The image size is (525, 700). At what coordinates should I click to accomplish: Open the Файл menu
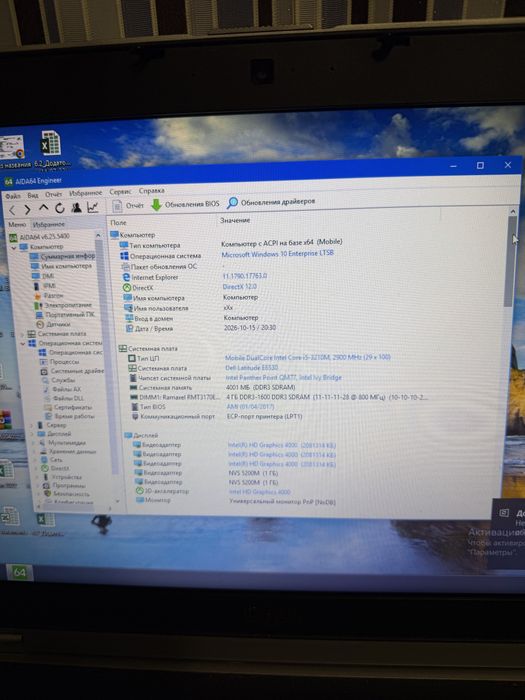click(x=13, y=196)
